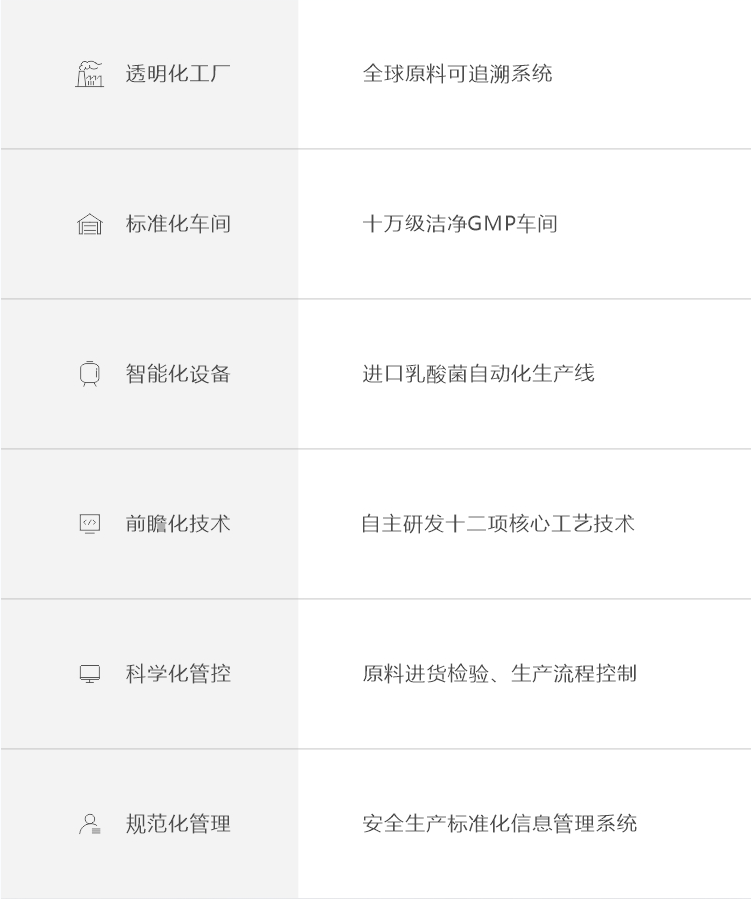Open the 规范化管理 item
The image size is (751, 899).
click(x=178, y=824)
